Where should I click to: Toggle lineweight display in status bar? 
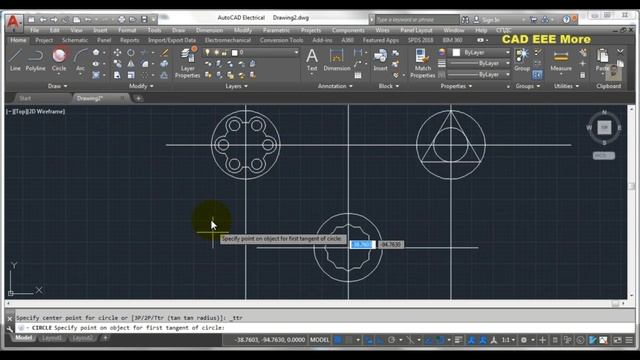pos(458,340)
